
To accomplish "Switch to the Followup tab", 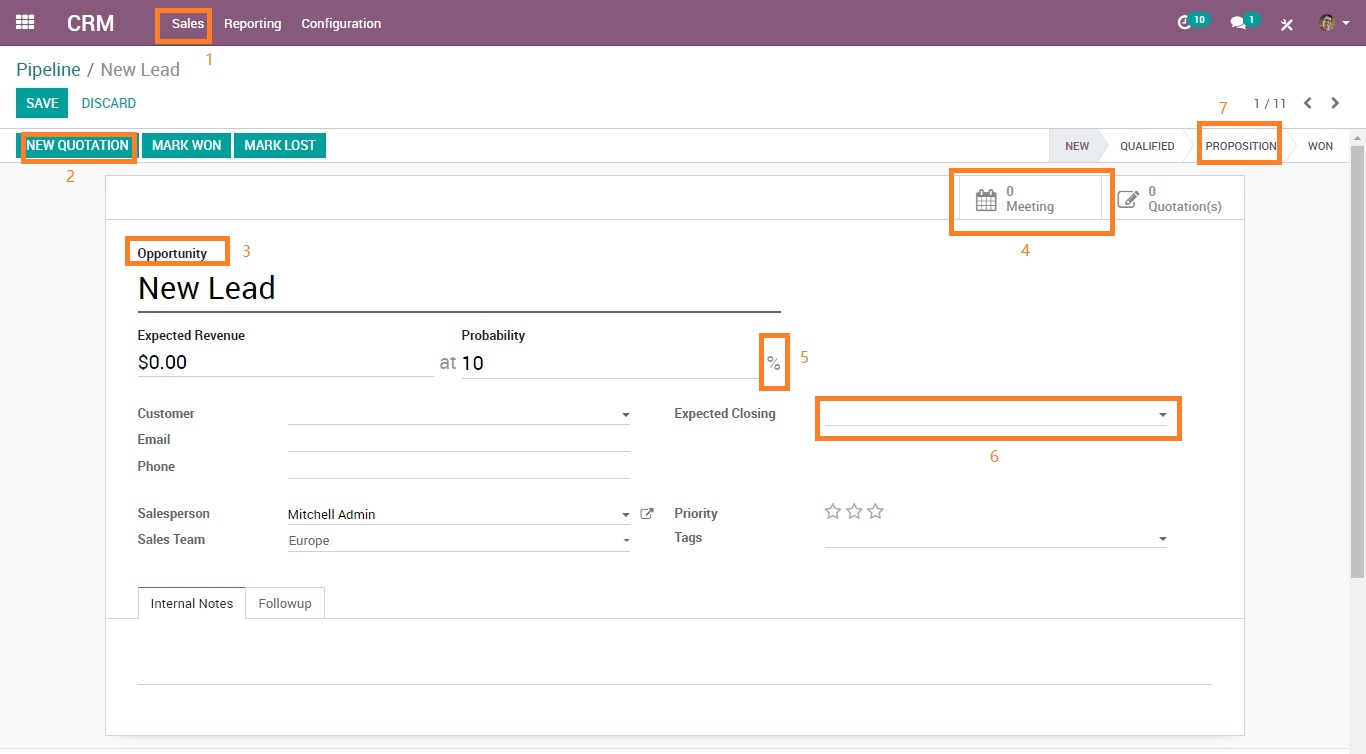I will click(x=285, y=603).
